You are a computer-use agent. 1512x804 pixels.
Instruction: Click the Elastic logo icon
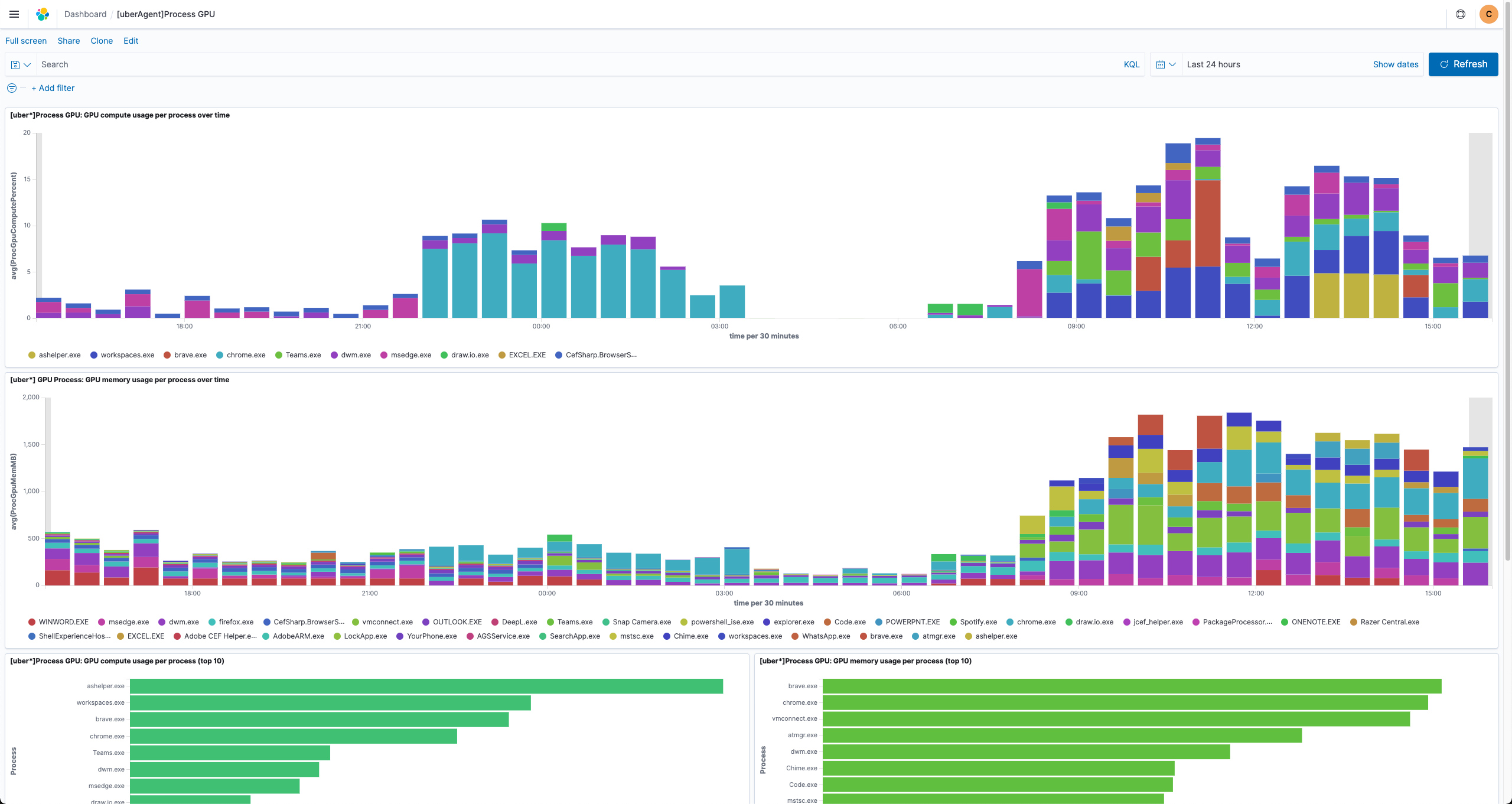point(43,14)
